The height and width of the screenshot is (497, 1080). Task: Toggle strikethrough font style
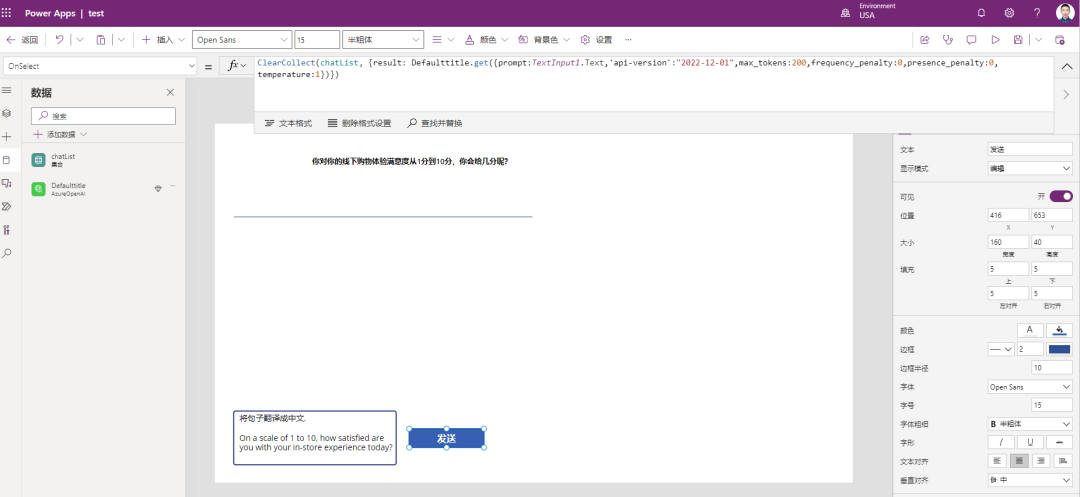point(1059,442)
